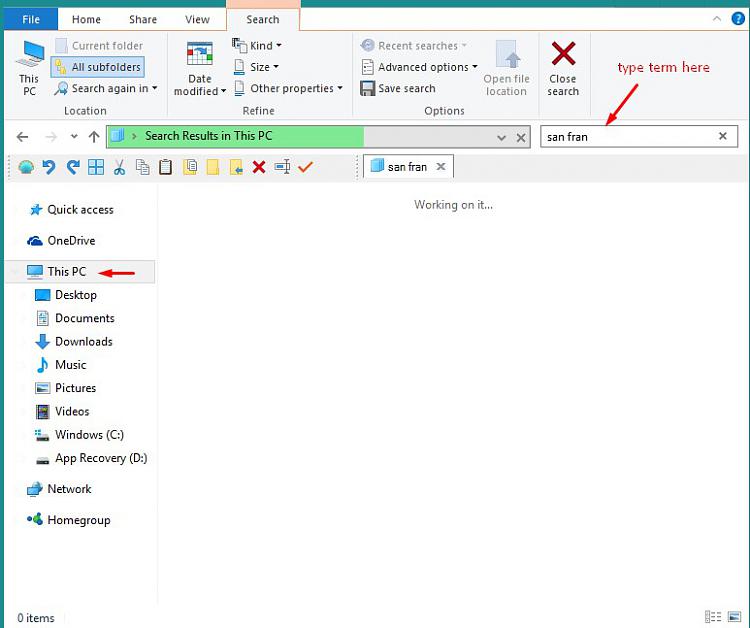Click the Open file location button

[x=506, y=68]
